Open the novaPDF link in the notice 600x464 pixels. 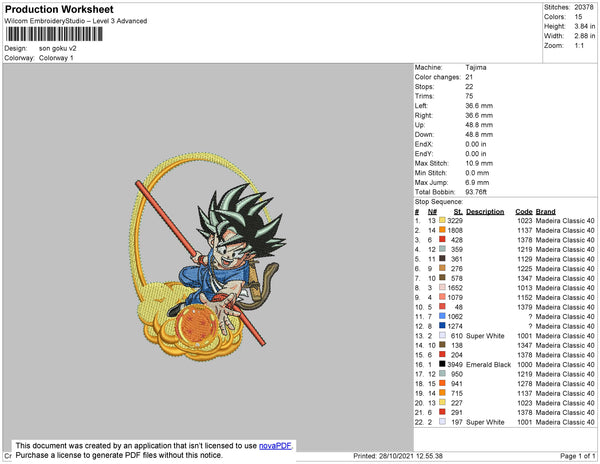[275, 446]
